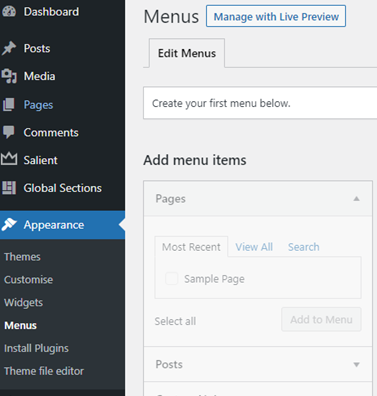Click the Appearance paintbrush icon
The width and height of the screenshot is (377, 396).
click(9, 225)
